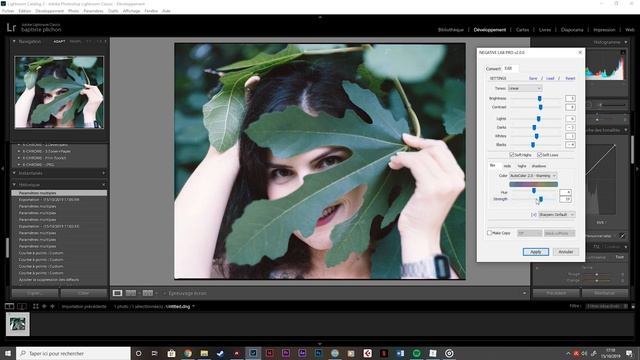Click the Reset settings link
This screenshot has height=360, width=640.
coord(570,78)
